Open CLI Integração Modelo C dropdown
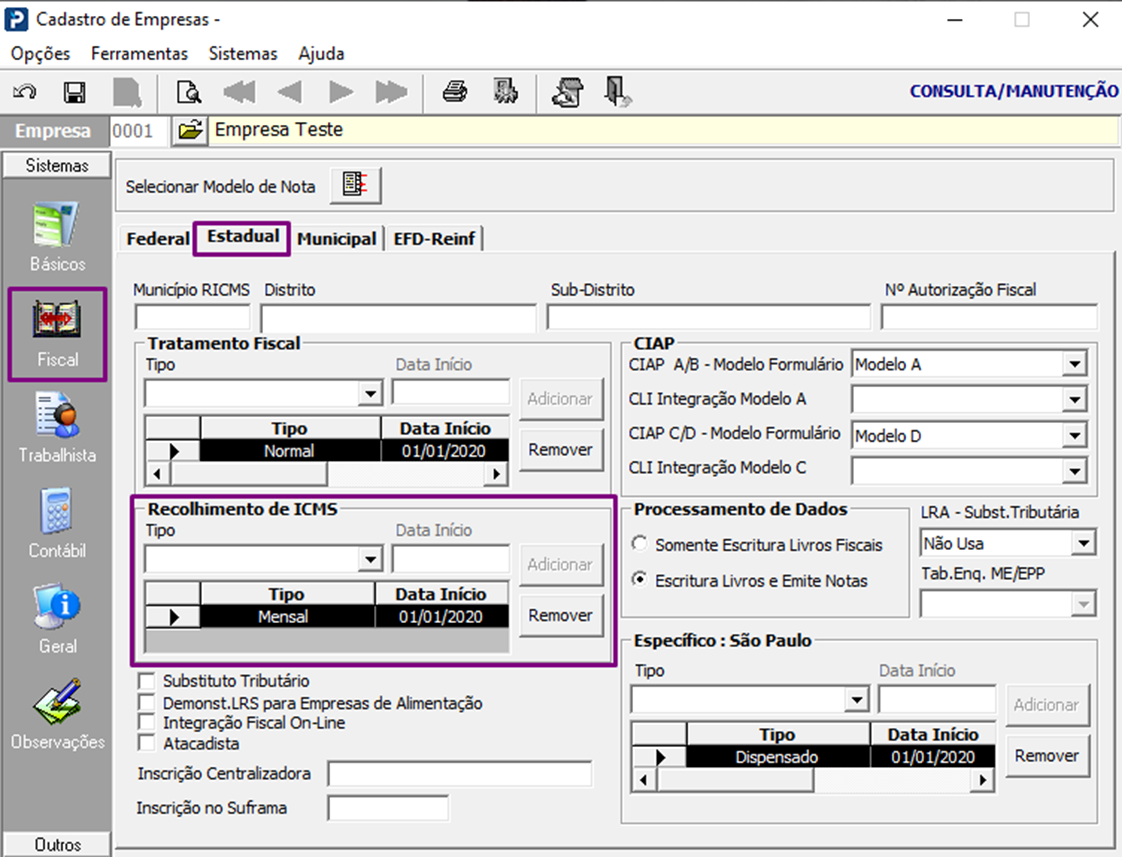This screenshot has height=857, width=1122. point(1074,471)
